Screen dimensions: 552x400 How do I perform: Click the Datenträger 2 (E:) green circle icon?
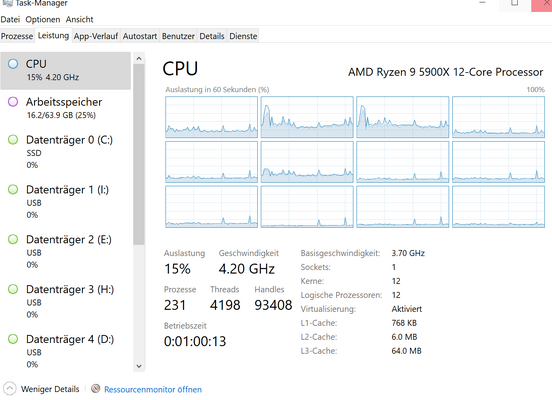click(x=13, y=239)
